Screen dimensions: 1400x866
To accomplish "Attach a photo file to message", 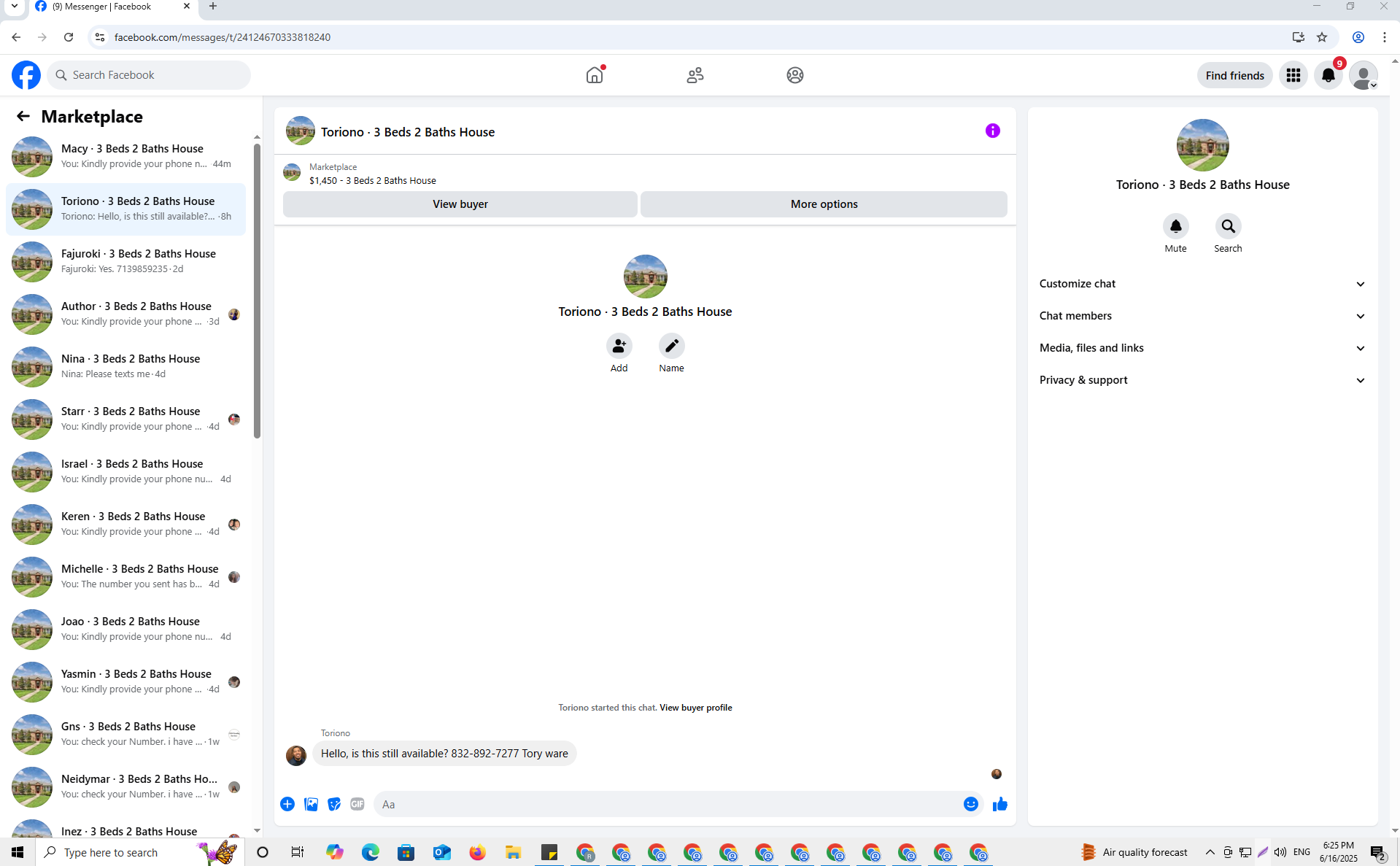I will click(x=311, y=804).
